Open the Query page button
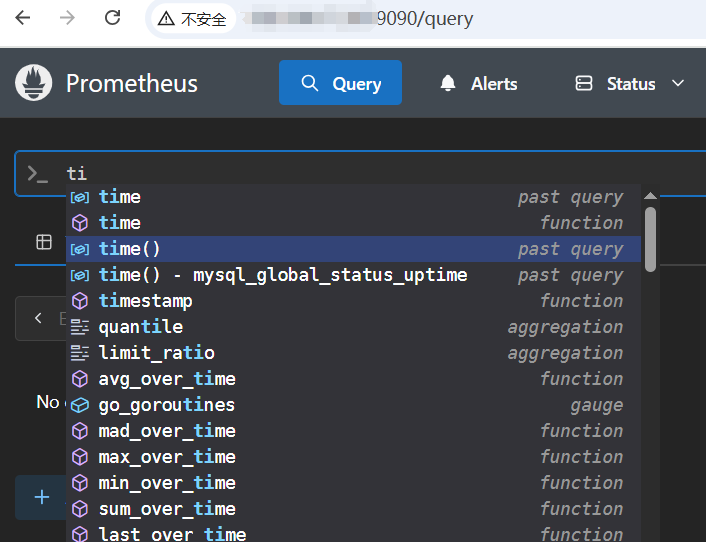The height and width of the screenshot is (542, 706). (x=340, y=83)
